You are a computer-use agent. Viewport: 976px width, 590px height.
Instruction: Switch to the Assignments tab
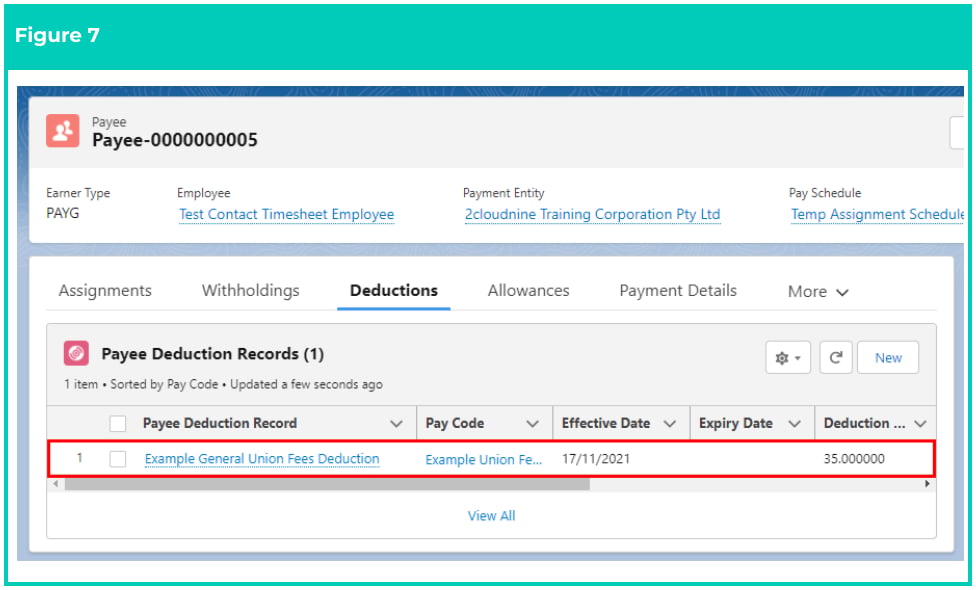105,291
